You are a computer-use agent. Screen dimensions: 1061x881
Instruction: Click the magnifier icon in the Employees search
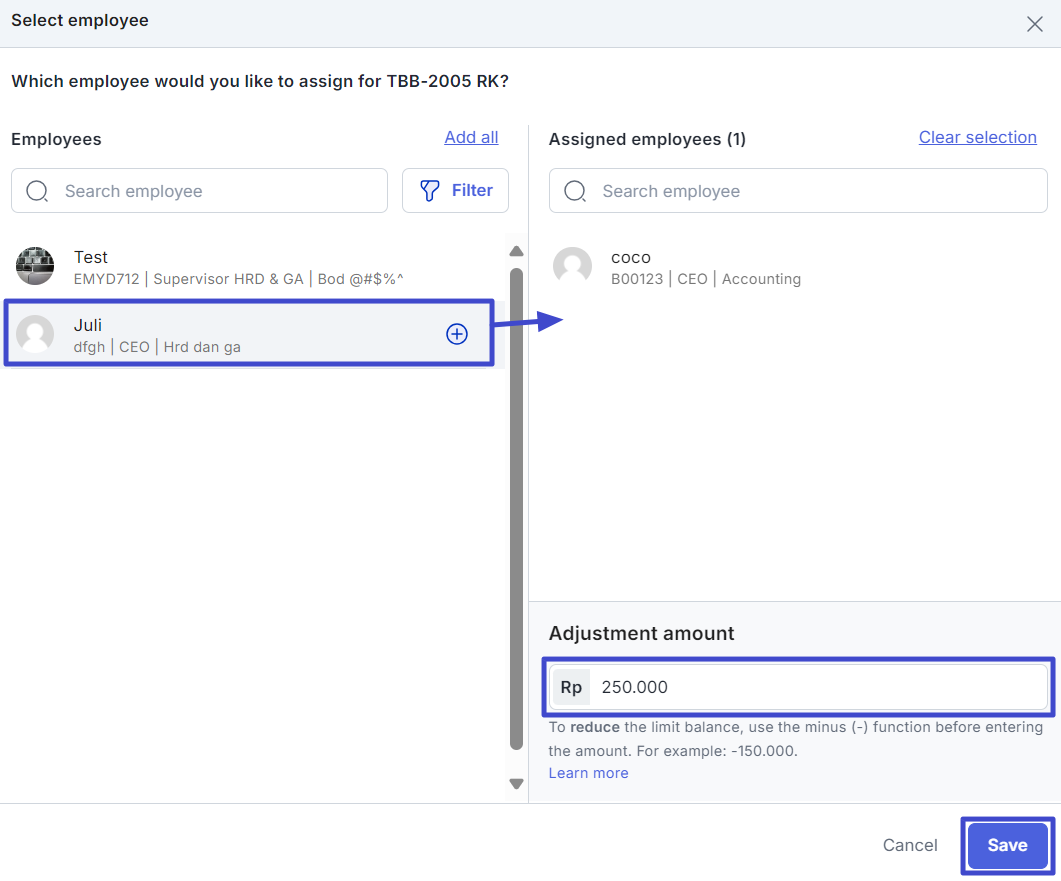pyautogui.click(x=37, y=191)
